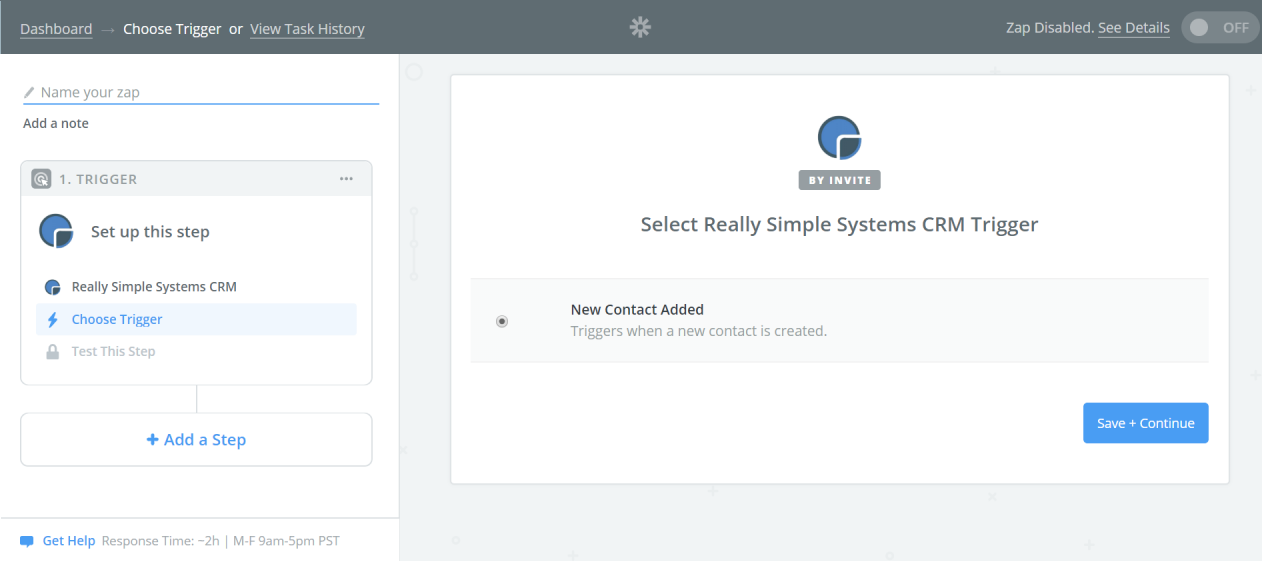The width and height of the screenshot is (1262, 561).
Task: Select the New Contact Added radio button
Action: [x=502, y=321]
